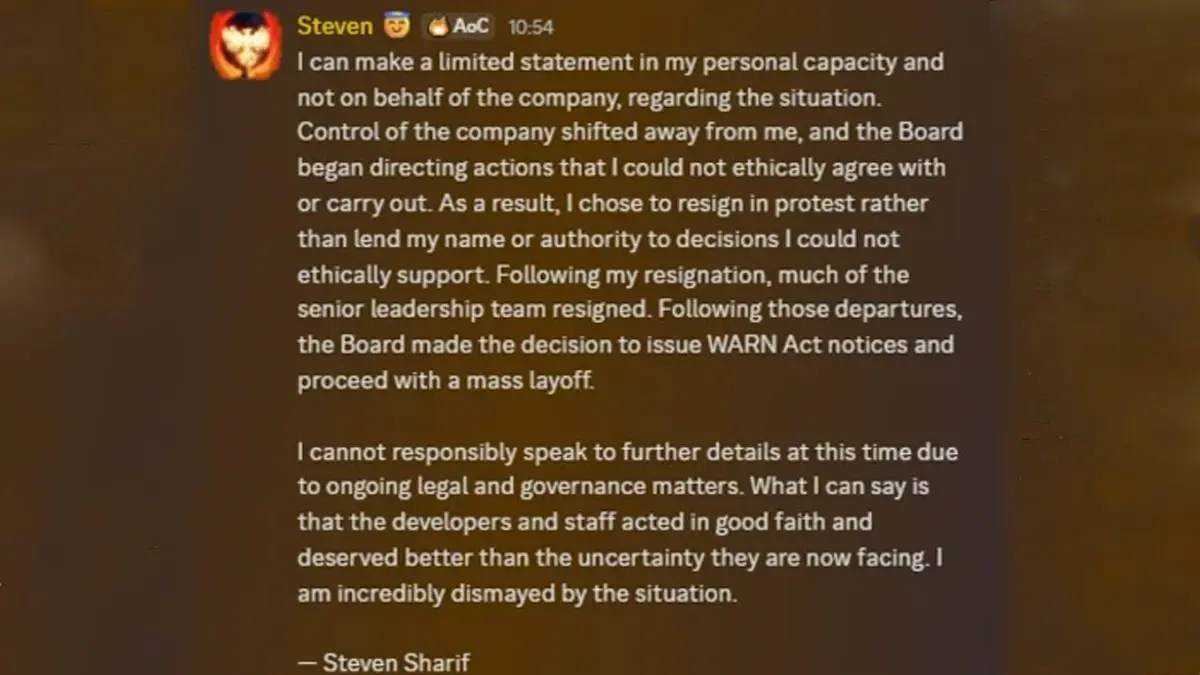Click the signature line Steven Sharif
Screen dimensions: 1200x675
395,661
